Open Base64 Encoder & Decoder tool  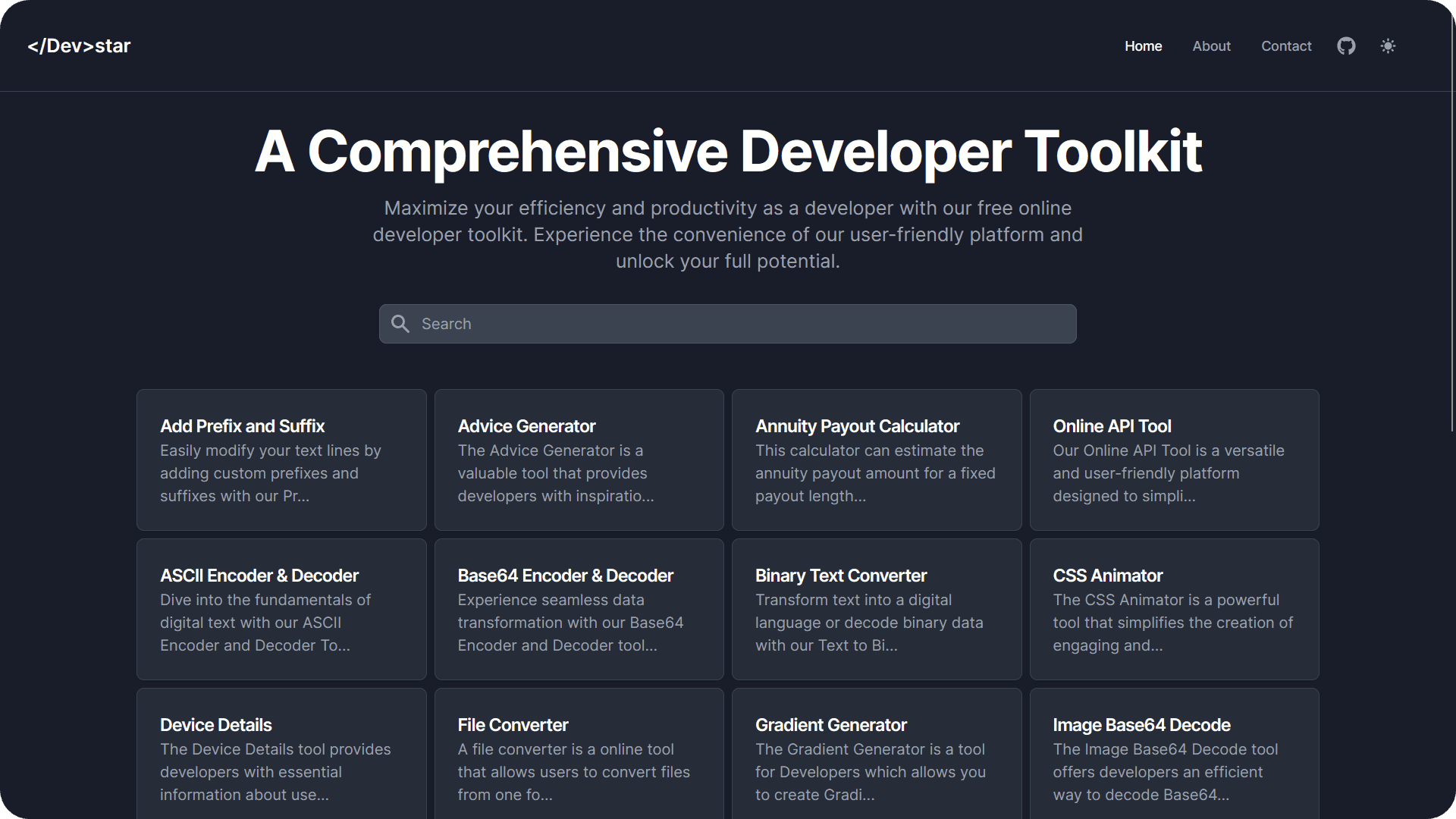579,609
